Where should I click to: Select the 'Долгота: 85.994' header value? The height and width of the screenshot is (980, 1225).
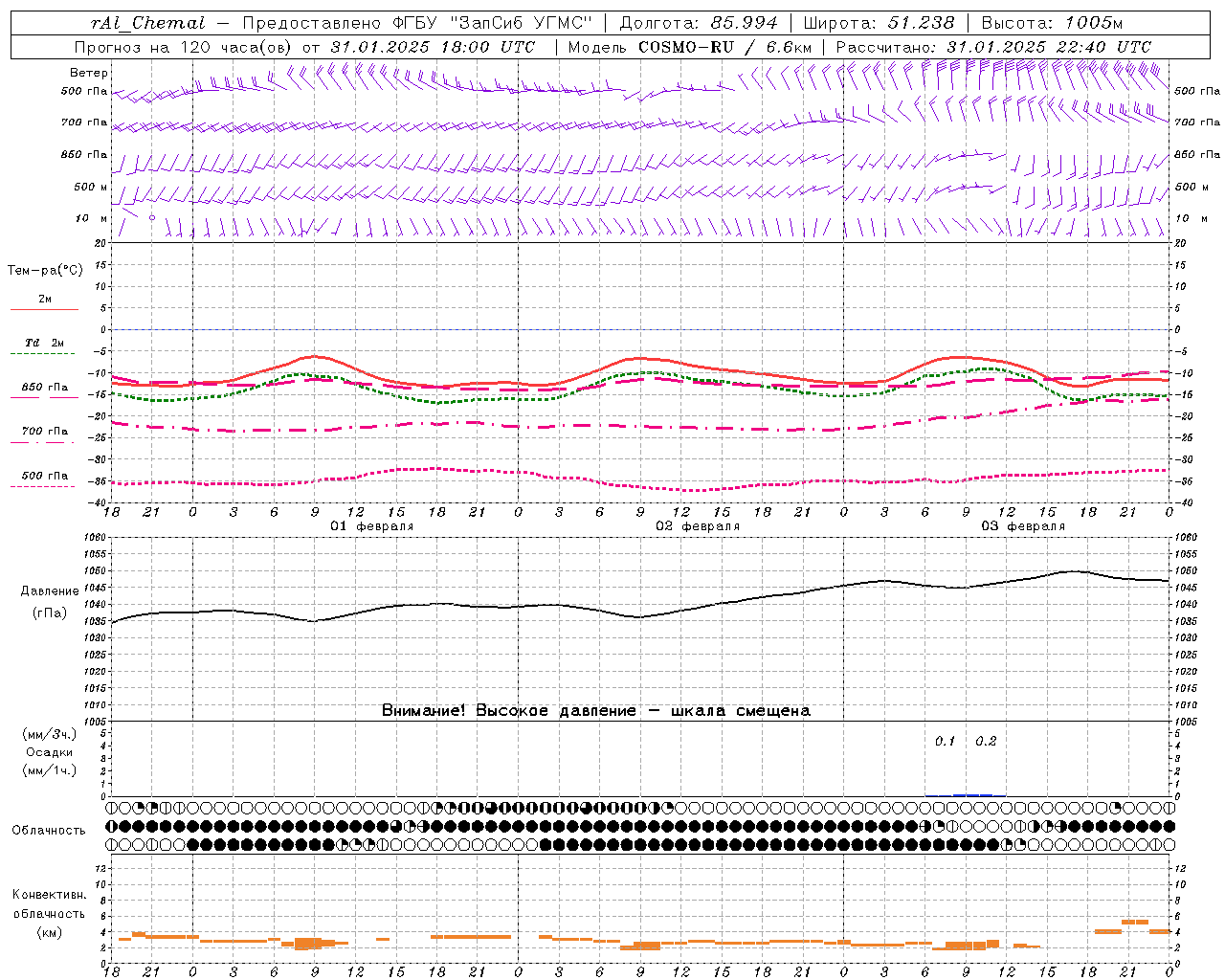pyautogui.click(x=699, y=23)
